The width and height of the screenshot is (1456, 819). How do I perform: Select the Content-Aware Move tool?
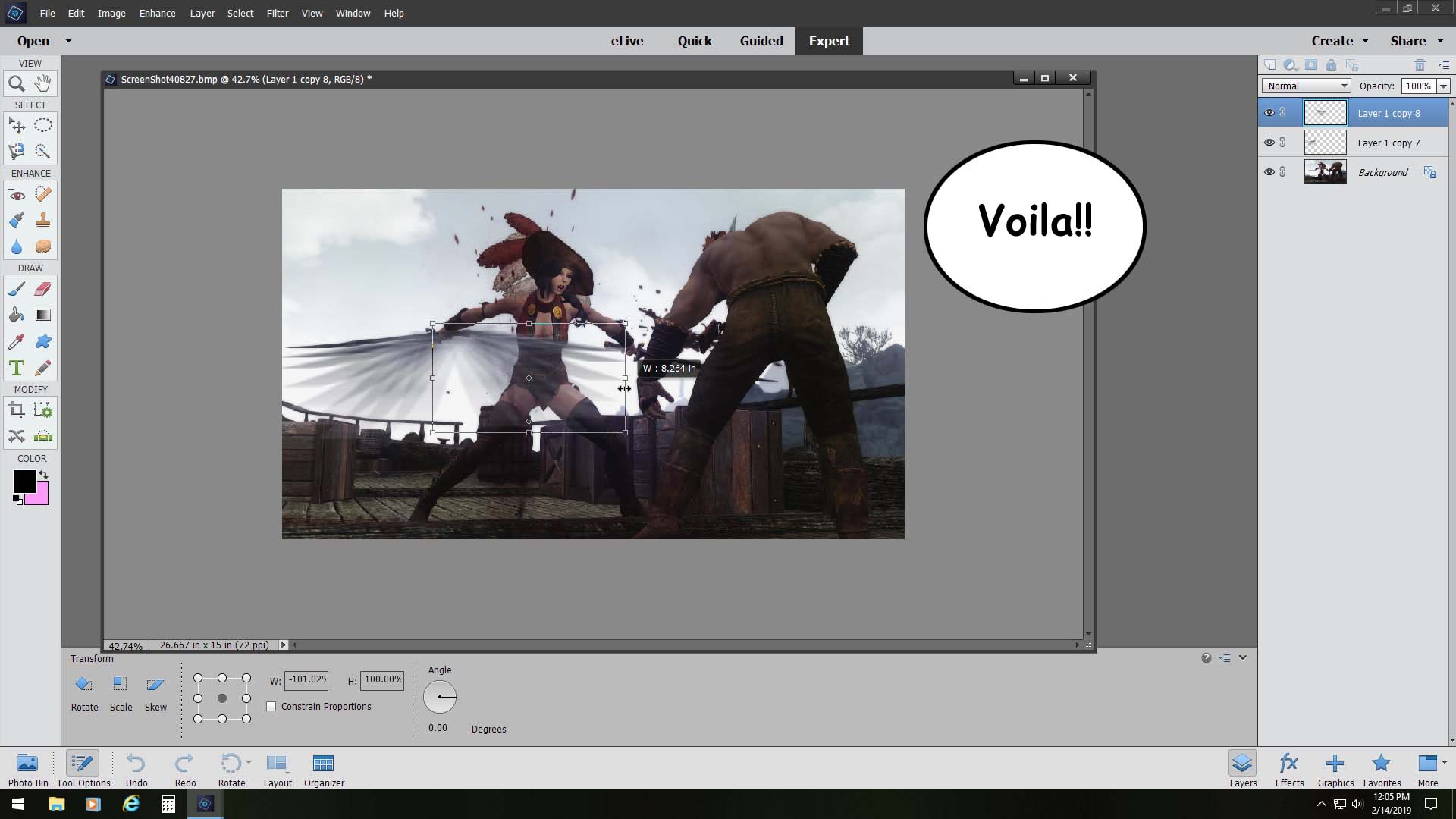click(x=17, y=436)
